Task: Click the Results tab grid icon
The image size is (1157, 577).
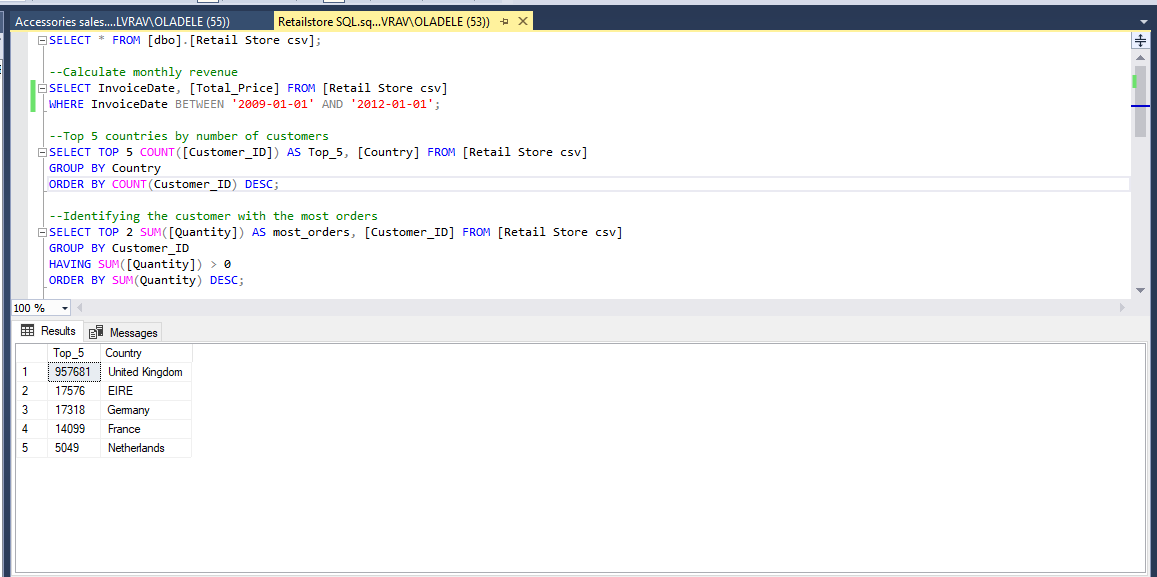Action: coord(28,331)
